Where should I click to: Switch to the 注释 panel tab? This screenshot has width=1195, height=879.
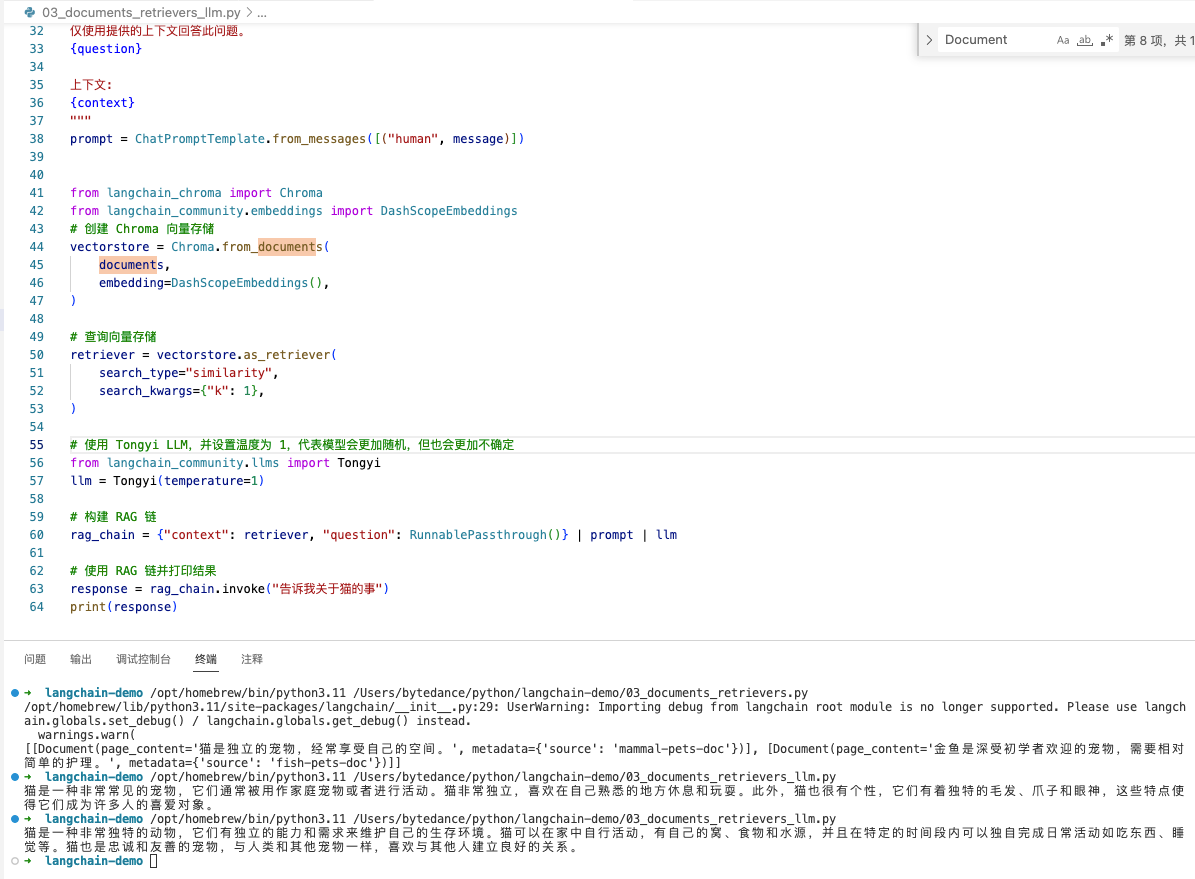(251, 659)
